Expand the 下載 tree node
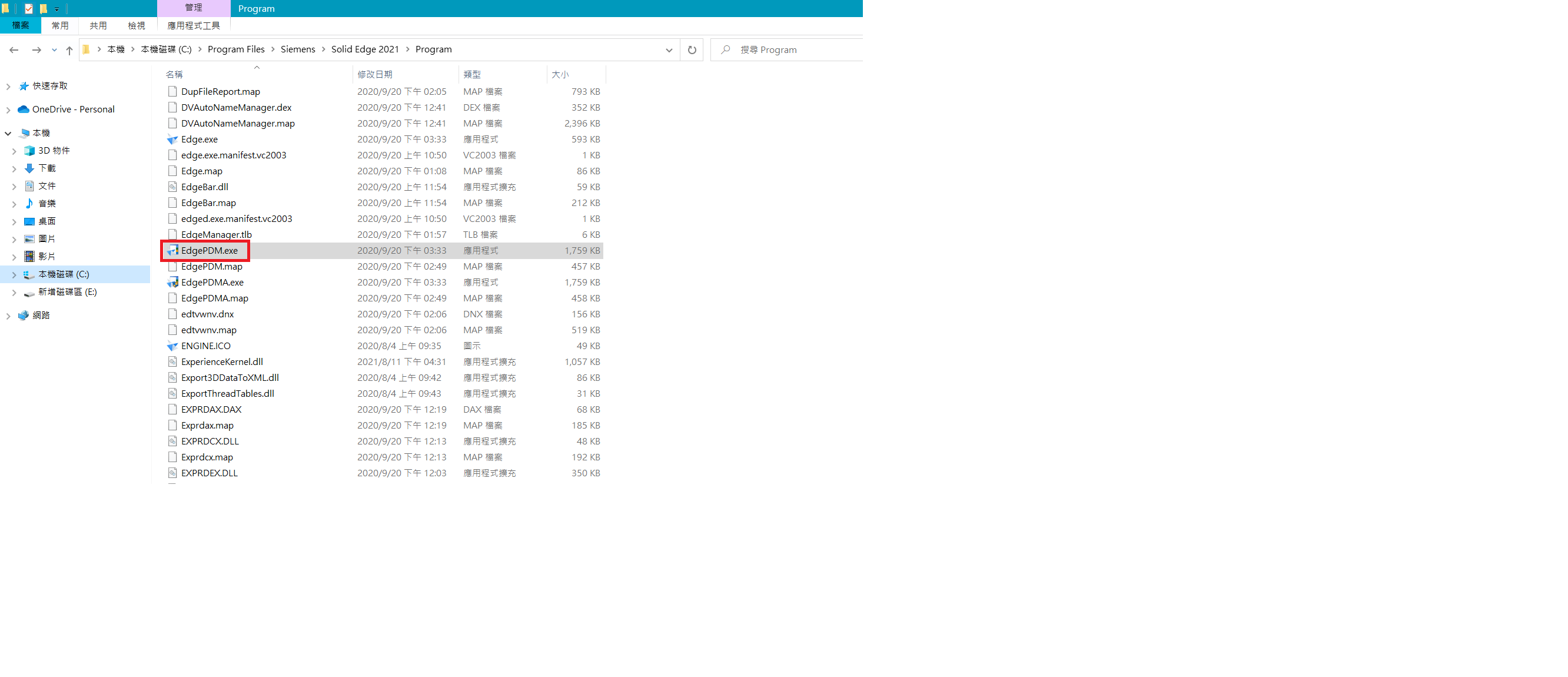The height and width of the screenshot is (677, 1568). [x=14, y=168]
